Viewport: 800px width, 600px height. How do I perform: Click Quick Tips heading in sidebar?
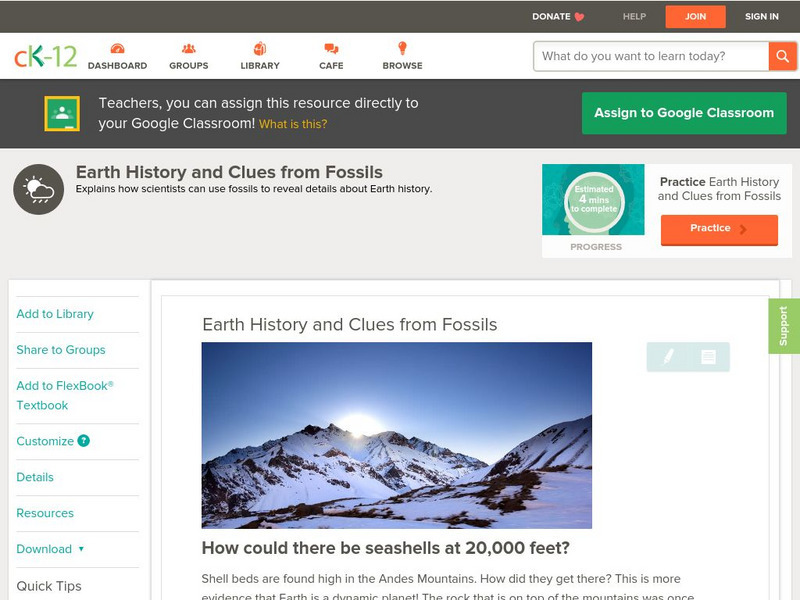[49, 586]
